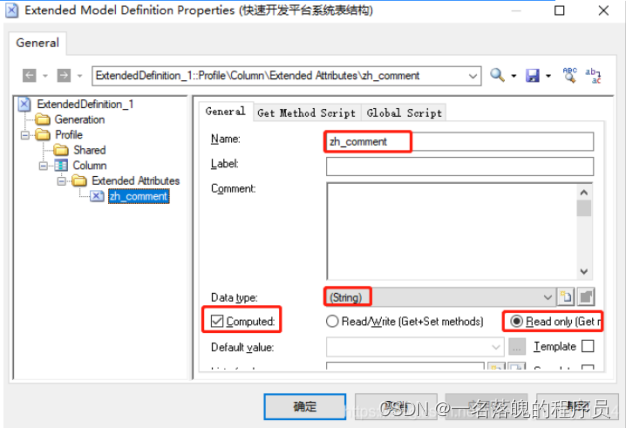Click the Shared folder icon
626x428 pixels.
click(61, 150)
